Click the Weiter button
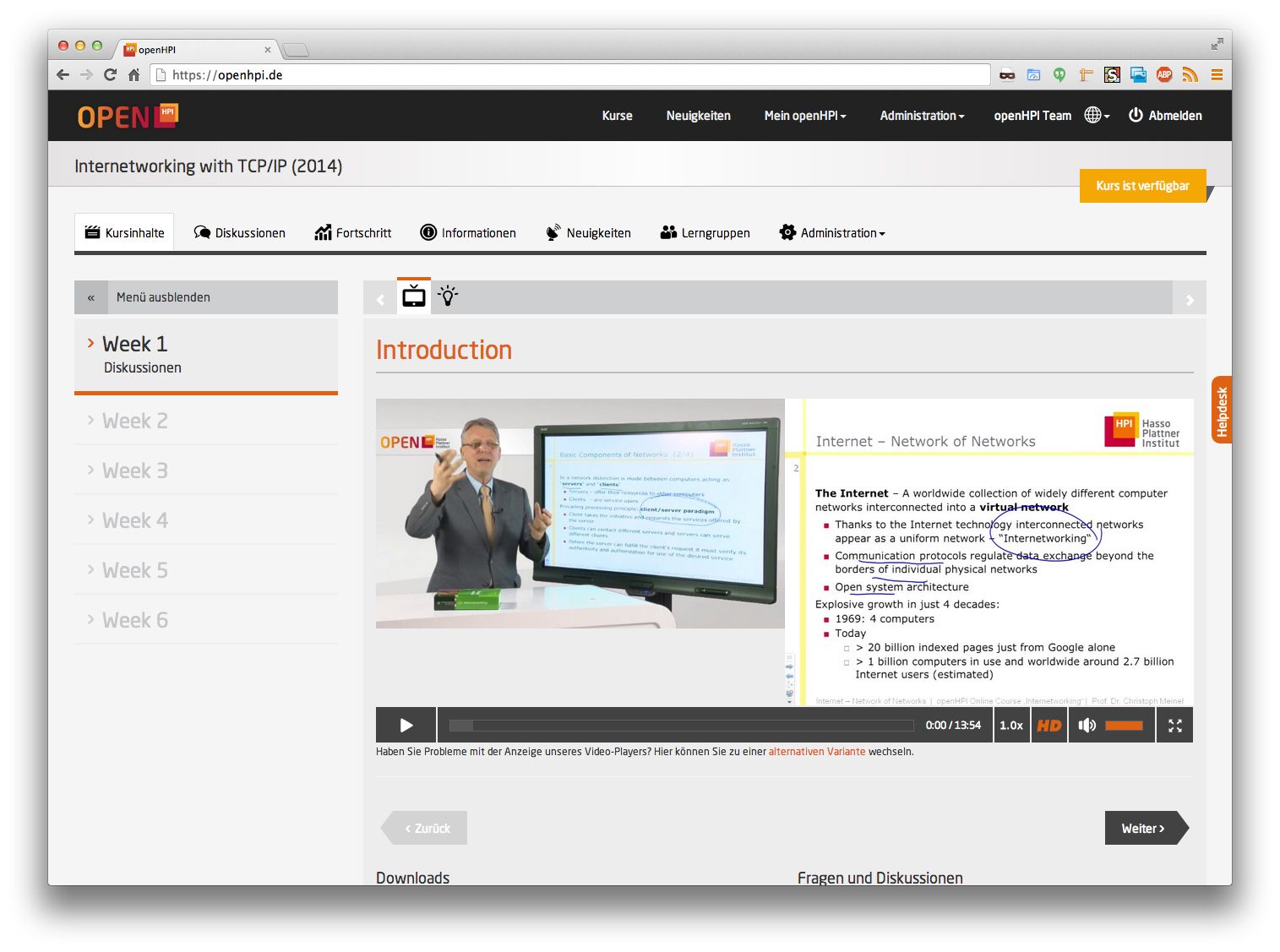The image size is (1280, 952). pos(1144,829)
